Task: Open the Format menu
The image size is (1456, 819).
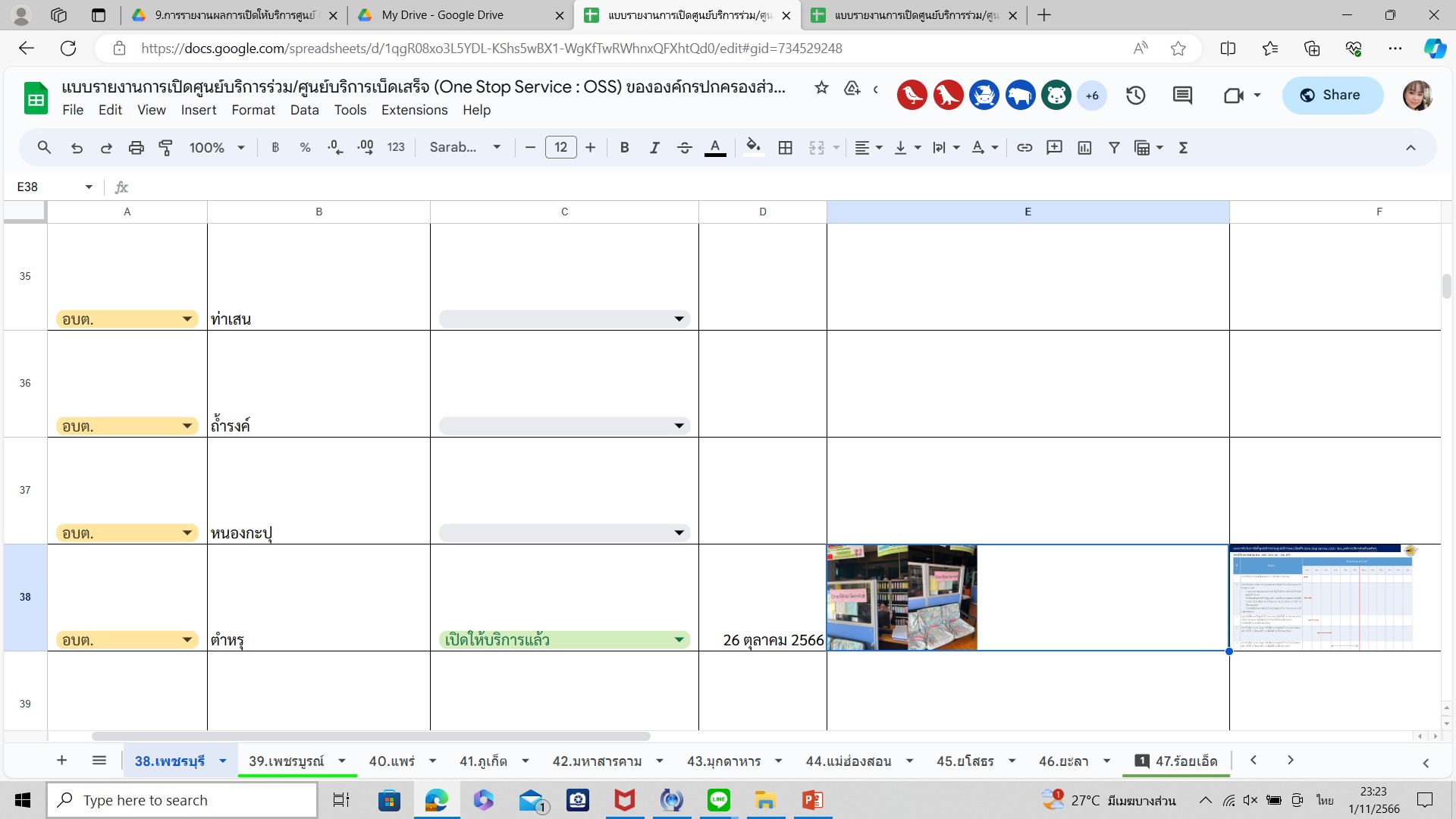Action: tap(253, 110)
